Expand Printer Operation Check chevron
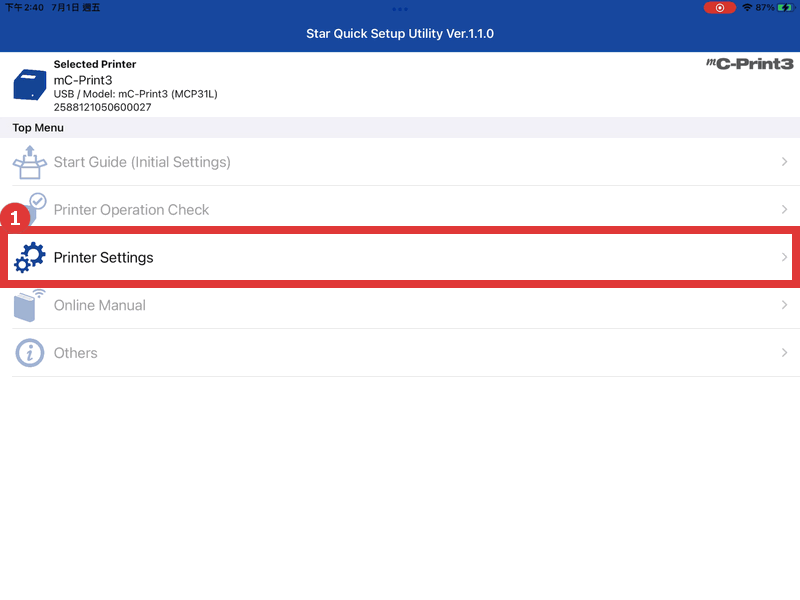800x600 pixels. [x=784, y=210]
